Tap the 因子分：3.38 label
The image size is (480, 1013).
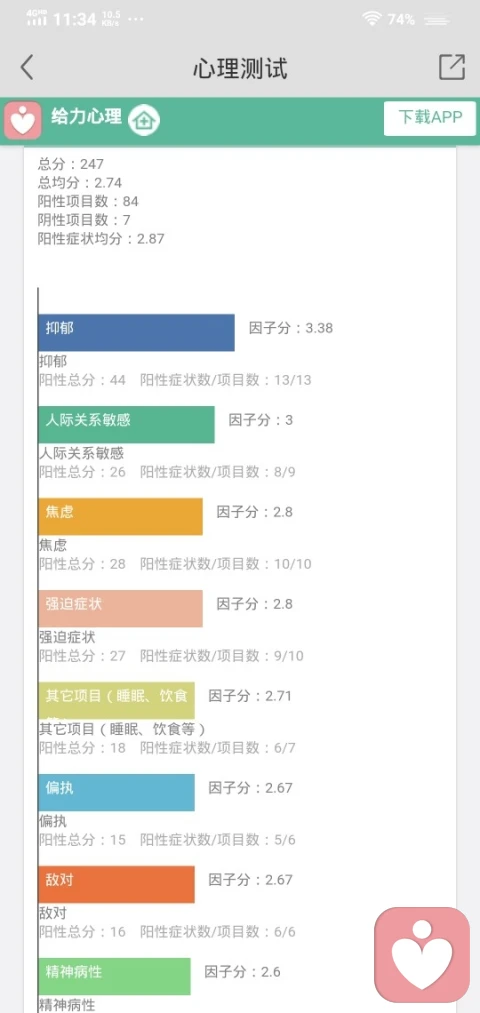[291, 328]
